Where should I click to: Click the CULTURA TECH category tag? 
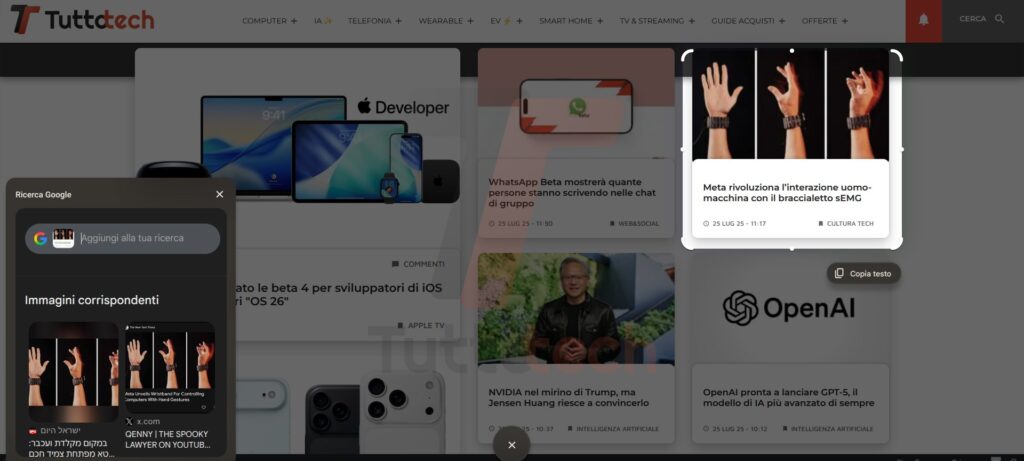pyautogui.click(x=845, y=223)
